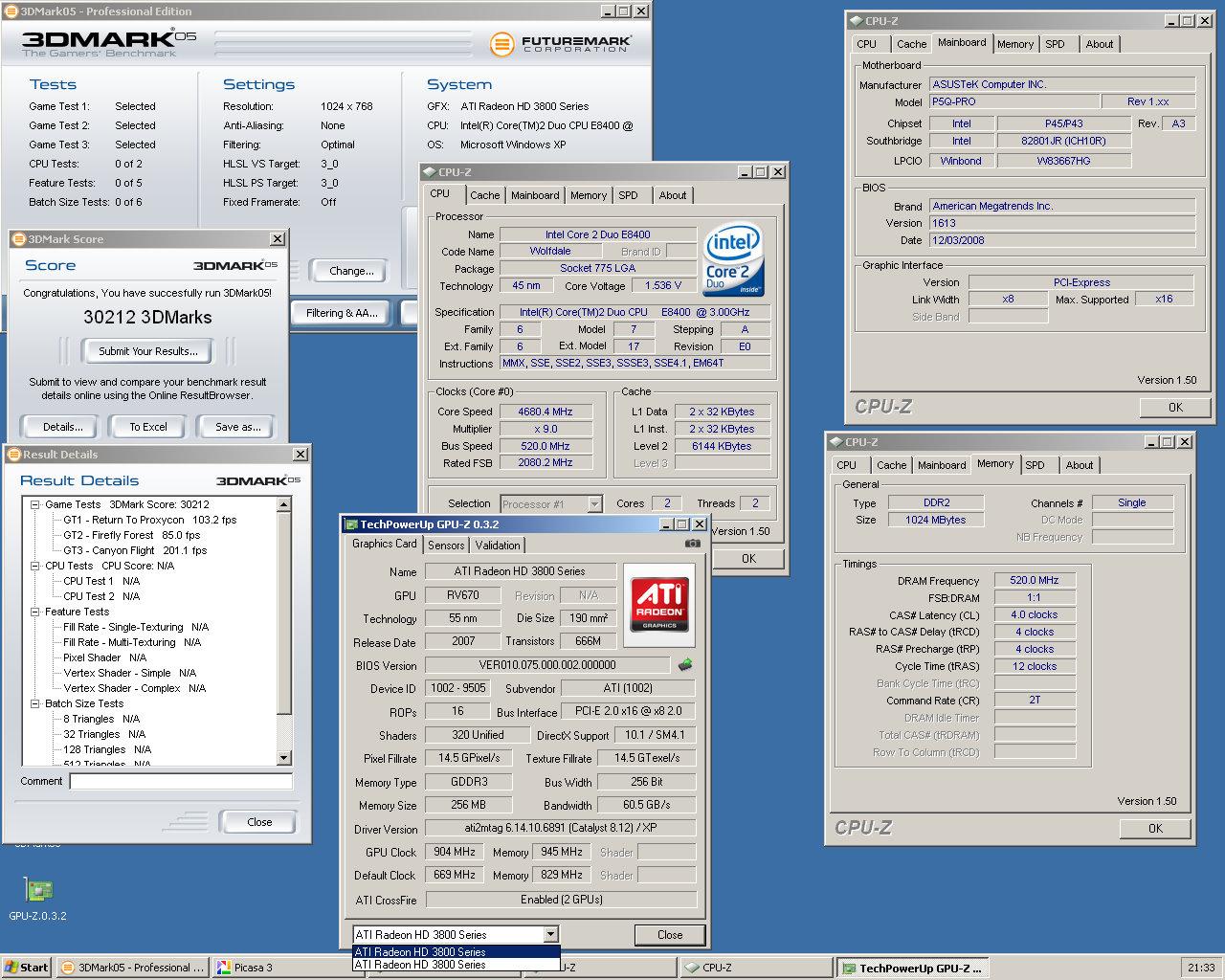Click Core Speed value 4680.4 MHz

(x=546, y=412)
